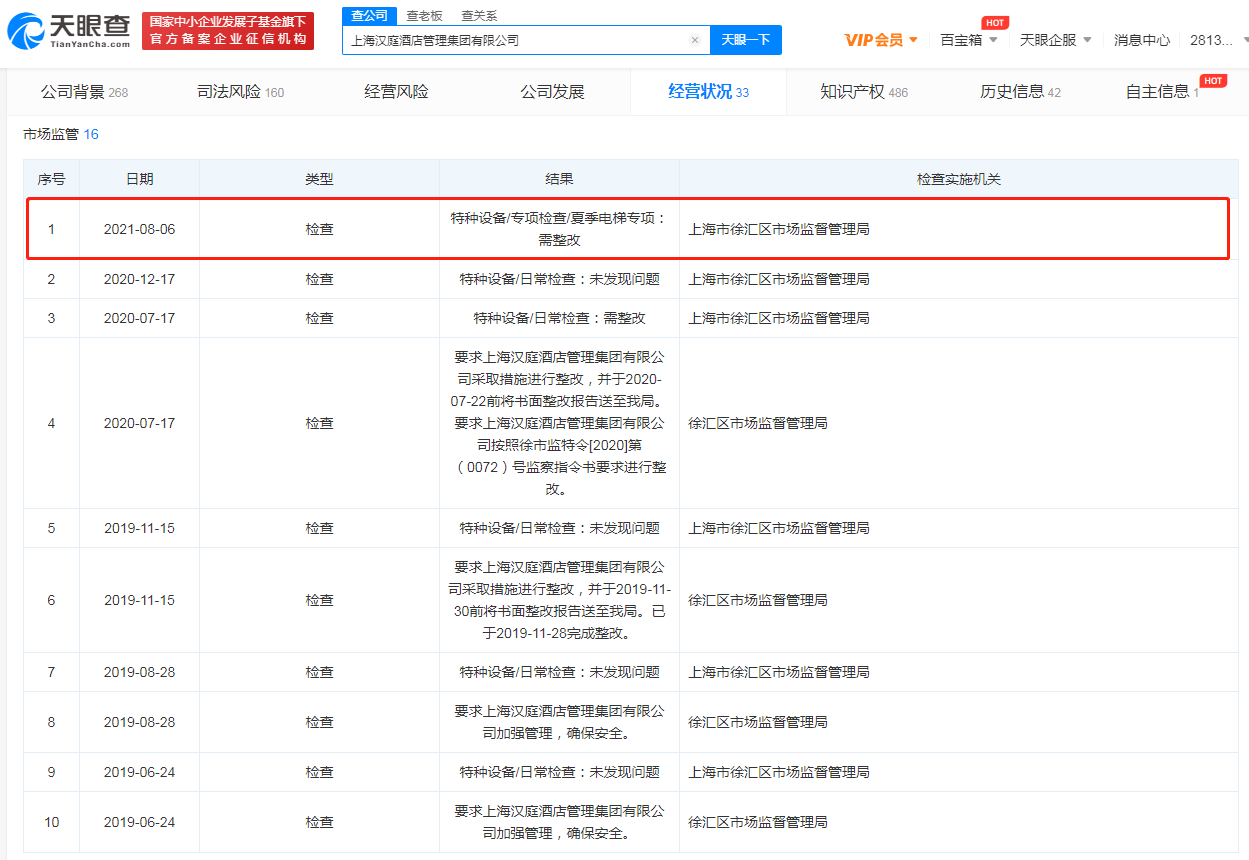Click the 序号 column header
The image size is (1249, 860).
(x=51, y=179)
